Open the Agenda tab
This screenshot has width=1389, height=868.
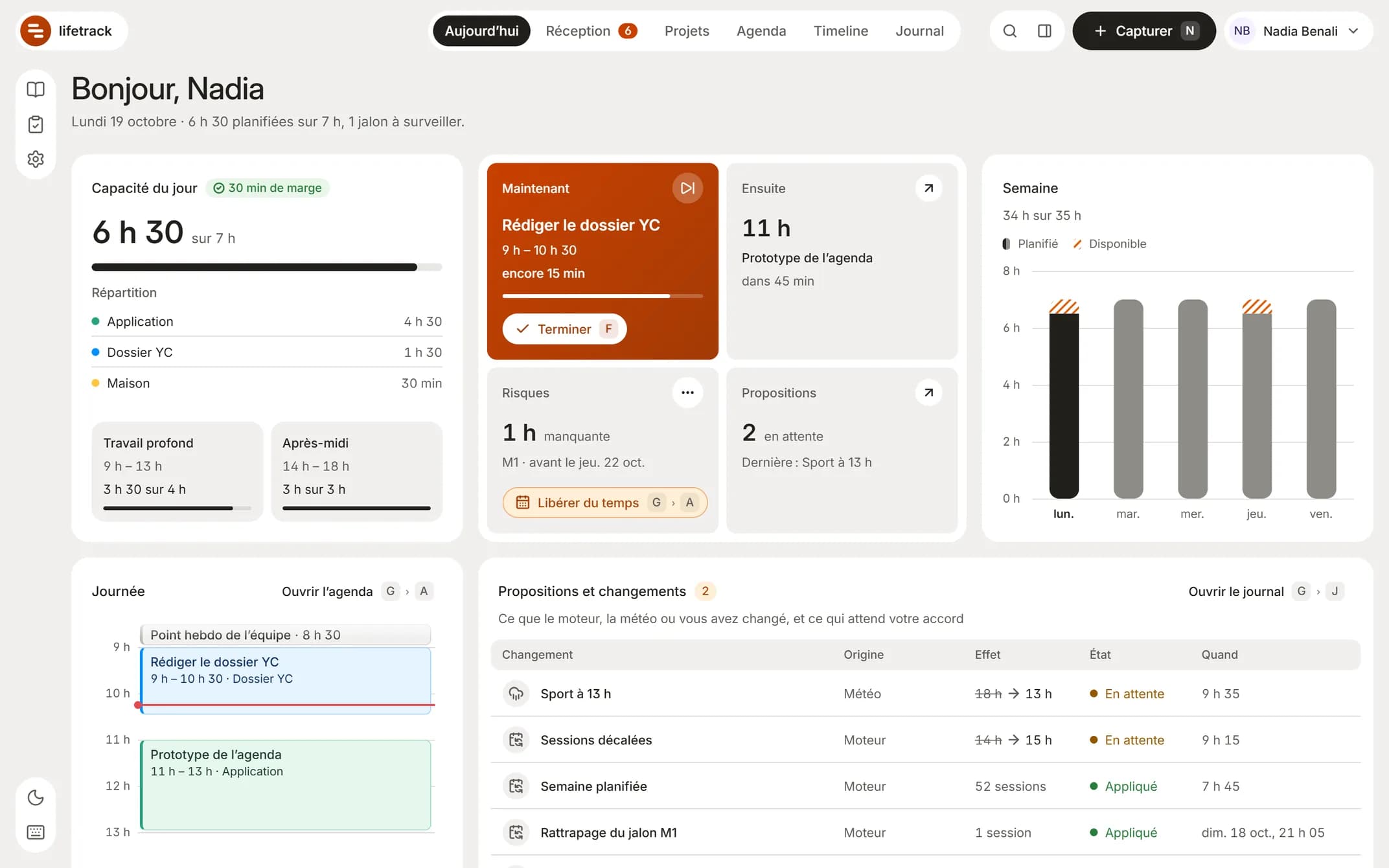point(761,30)
